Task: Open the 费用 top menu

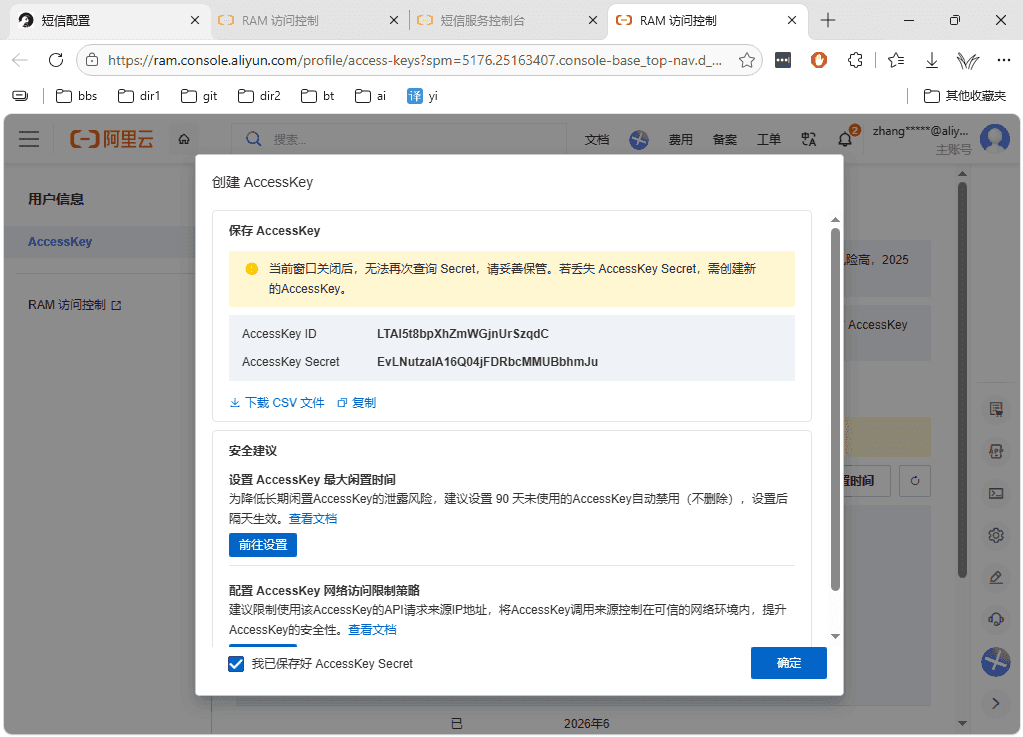Action: tap(680, 140)
